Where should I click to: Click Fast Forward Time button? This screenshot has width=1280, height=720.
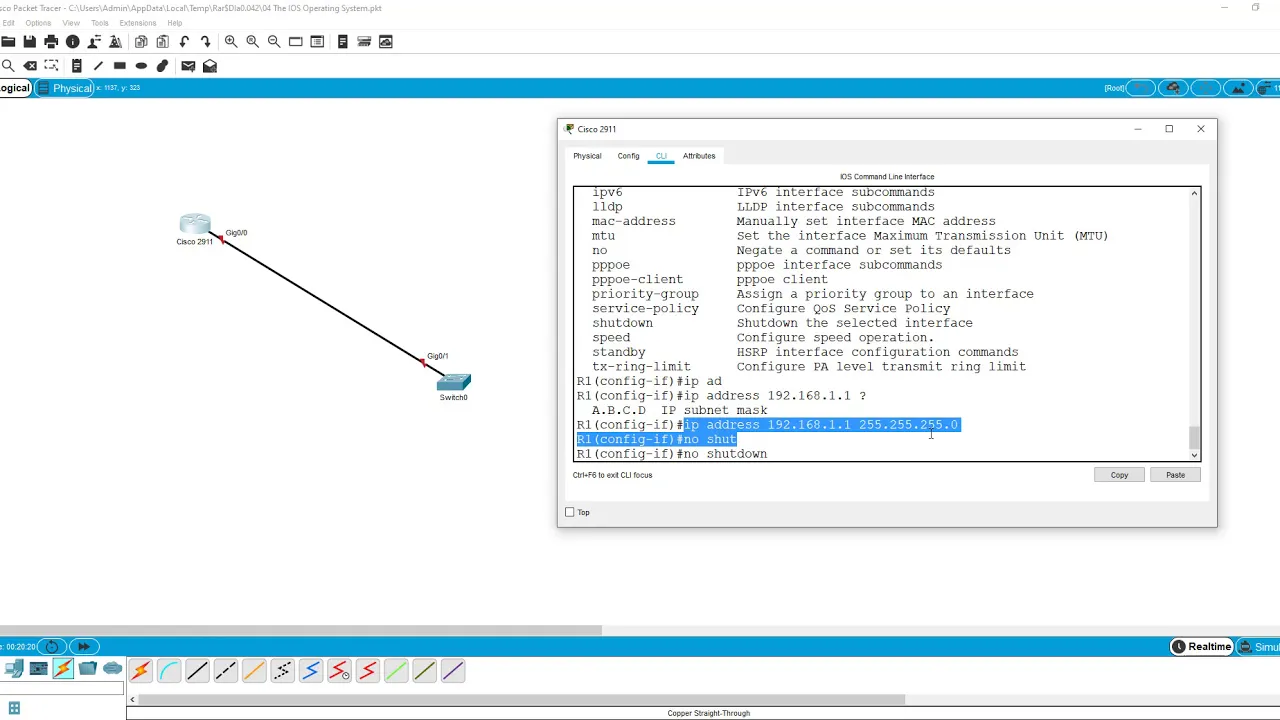tap(85, 647)
